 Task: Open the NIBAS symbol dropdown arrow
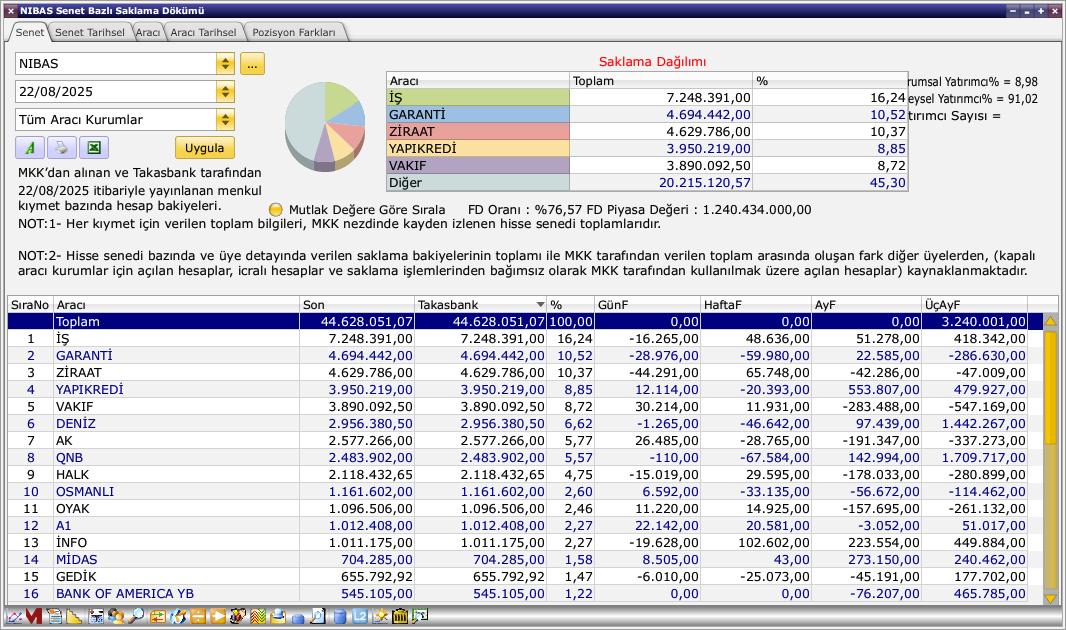[225, 64]
